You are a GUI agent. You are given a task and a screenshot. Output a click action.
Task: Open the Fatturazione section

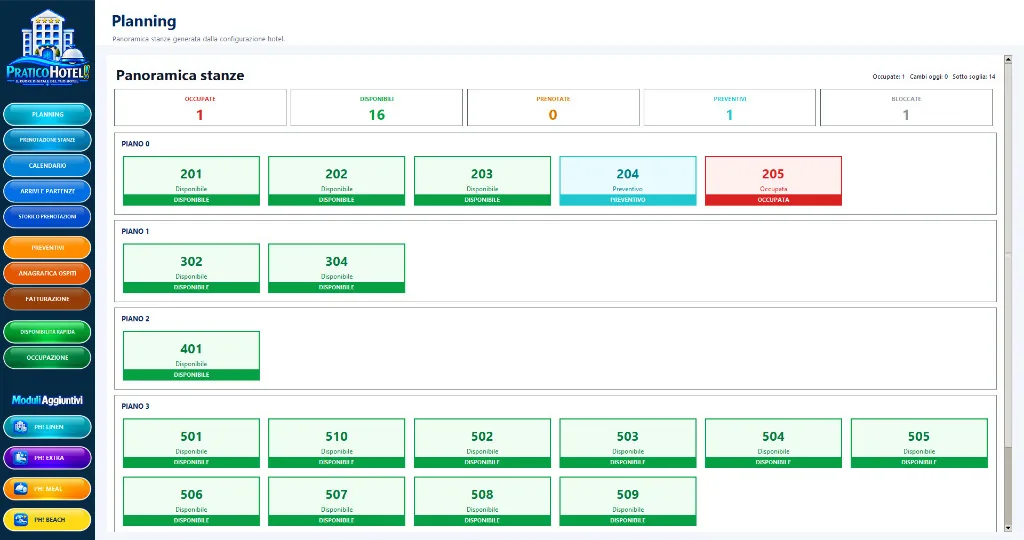[x=47, y=299]
